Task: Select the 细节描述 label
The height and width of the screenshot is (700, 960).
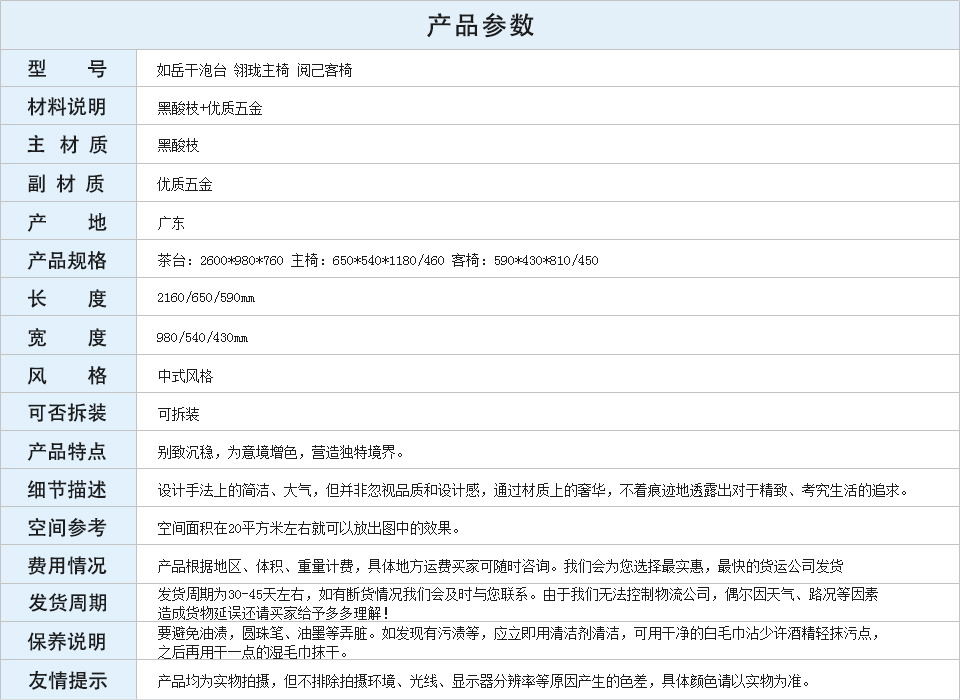Action: pos(67,489)
